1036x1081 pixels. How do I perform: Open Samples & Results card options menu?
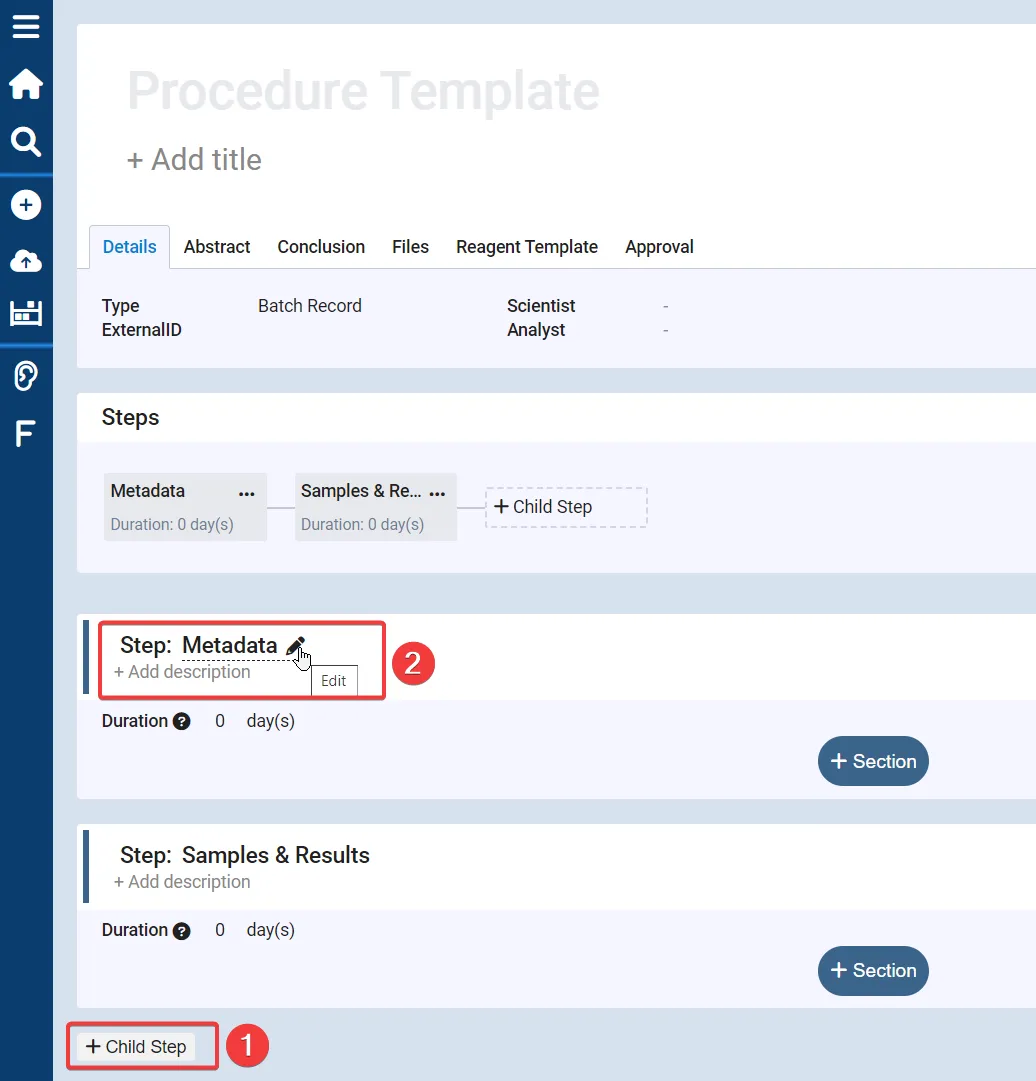coord(437,493)
